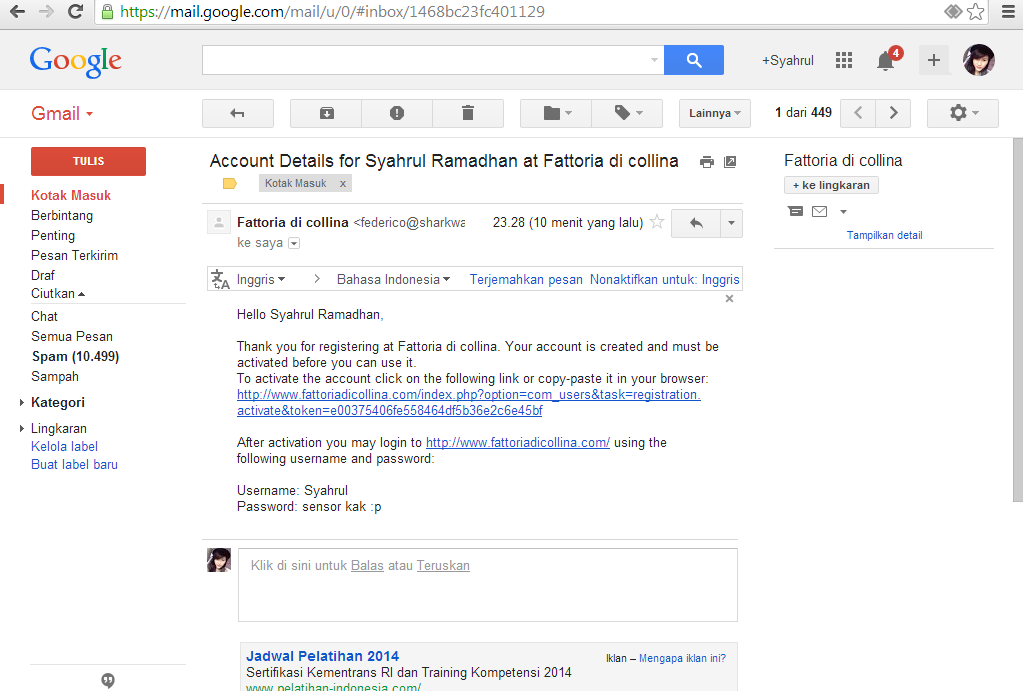Screen dimensions: 1023x691
Task: Open the Move to folder dropdown
Action: [557, 114]
